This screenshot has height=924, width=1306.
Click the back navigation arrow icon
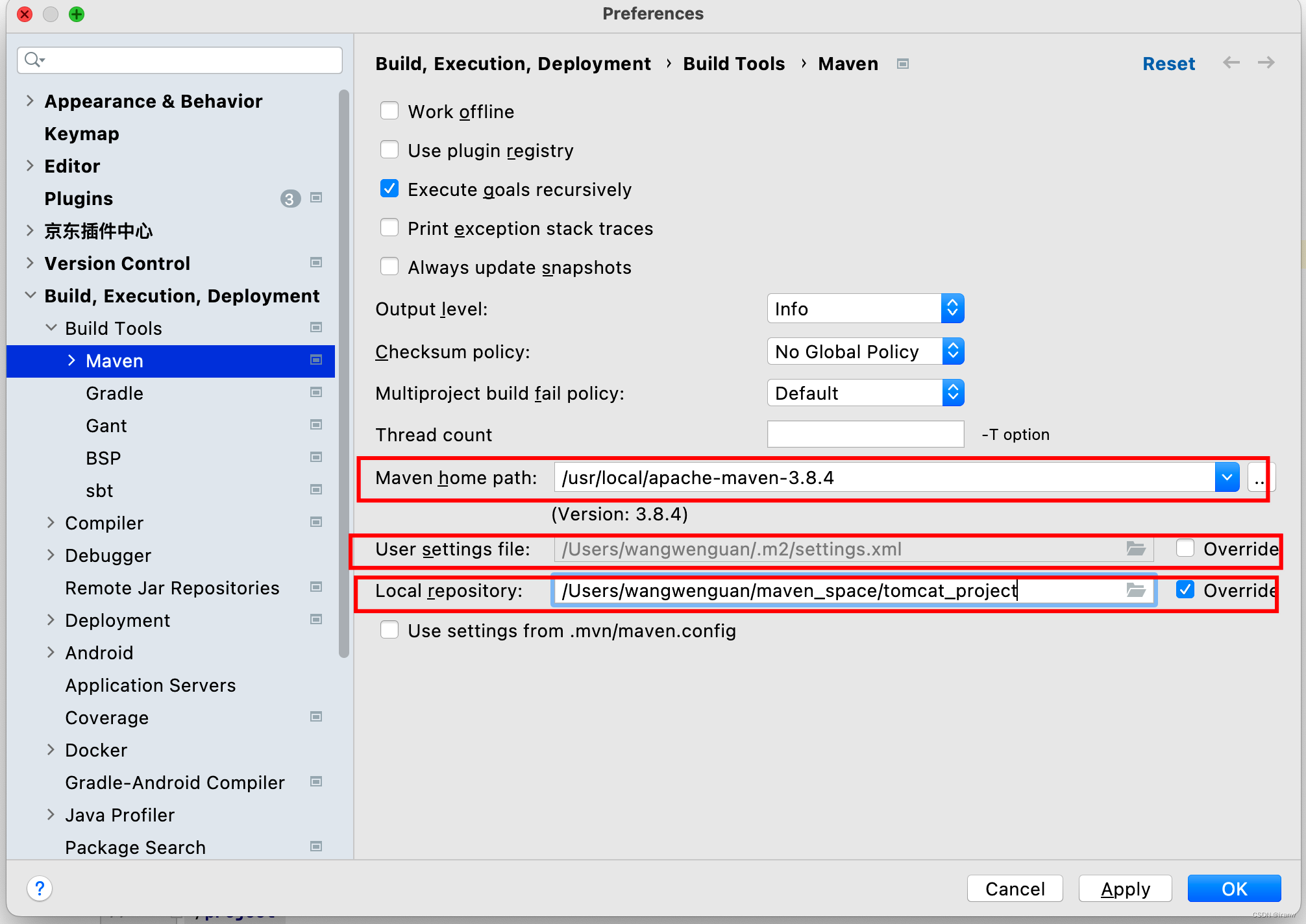point(1231,63)
